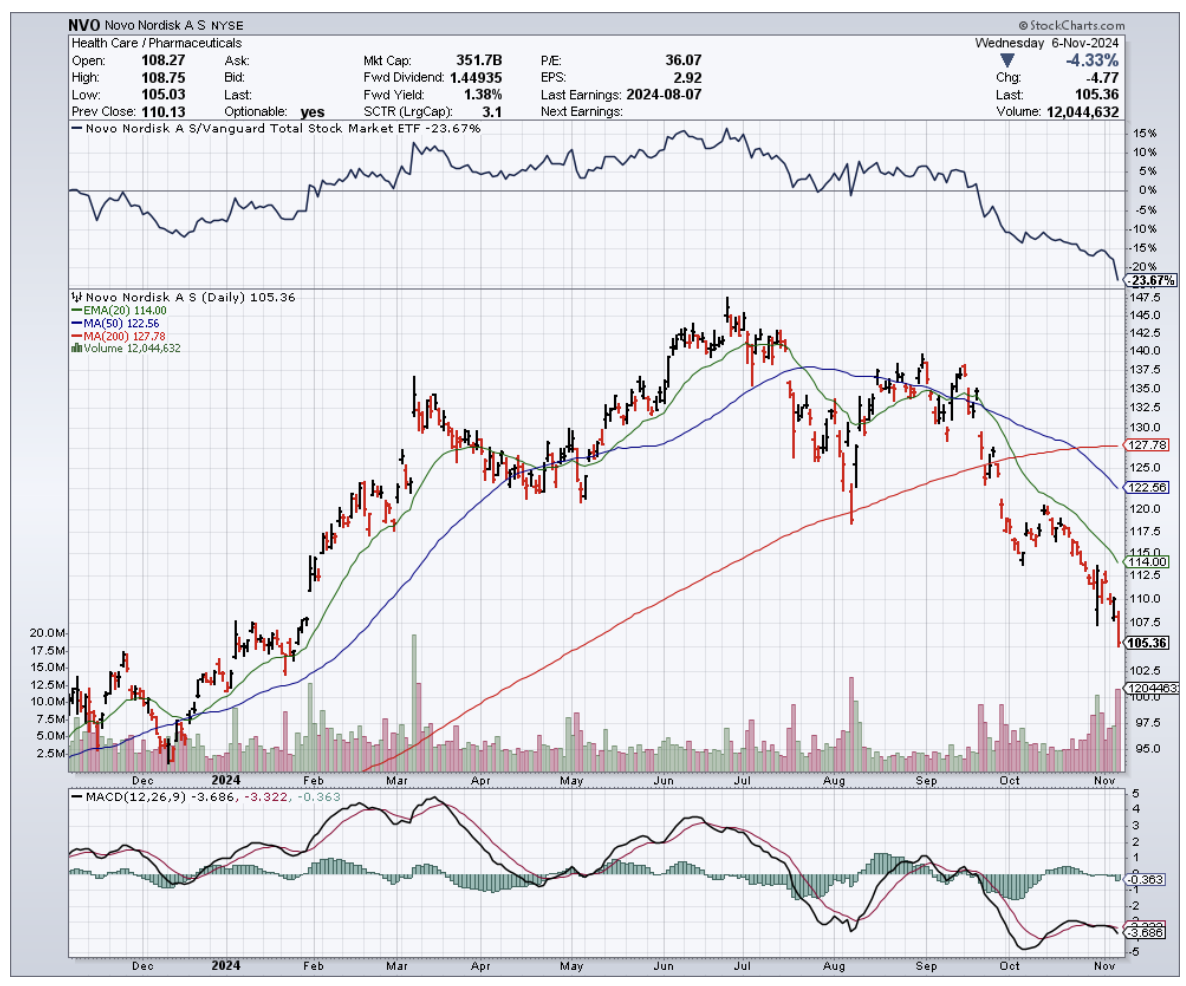Click the 105.36 last price tag on axis
The image size is (1186, 986).
pyautogui.click(x=1145, y=643)
